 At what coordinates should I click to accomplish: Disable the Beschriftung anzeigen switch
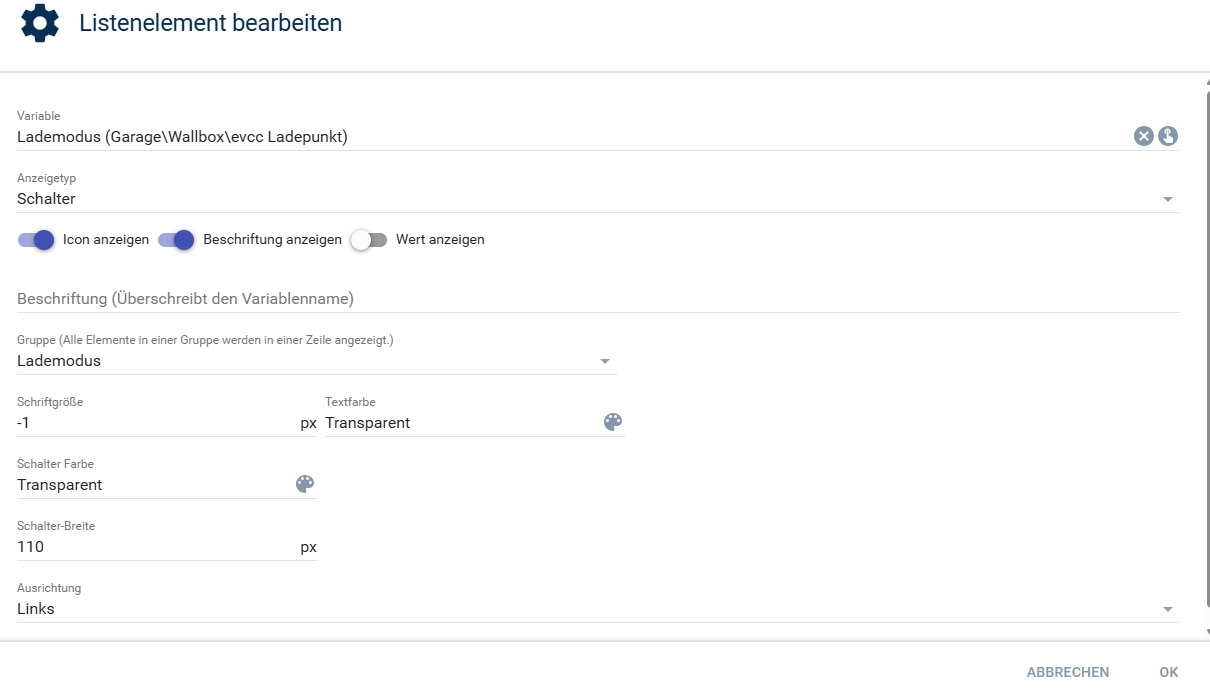pyautogui.click(x=176, y=240)
